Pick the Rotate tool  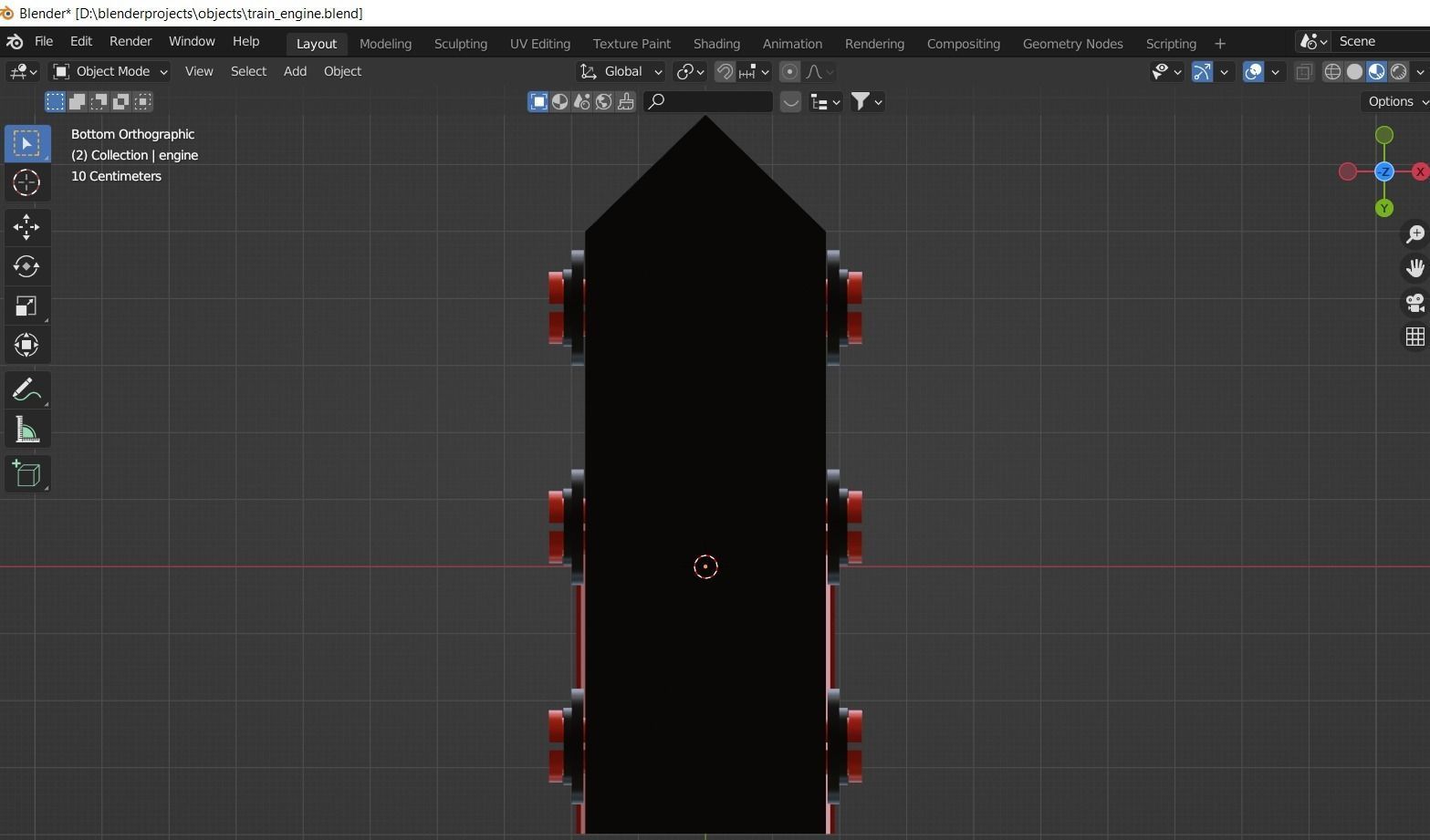26,266
